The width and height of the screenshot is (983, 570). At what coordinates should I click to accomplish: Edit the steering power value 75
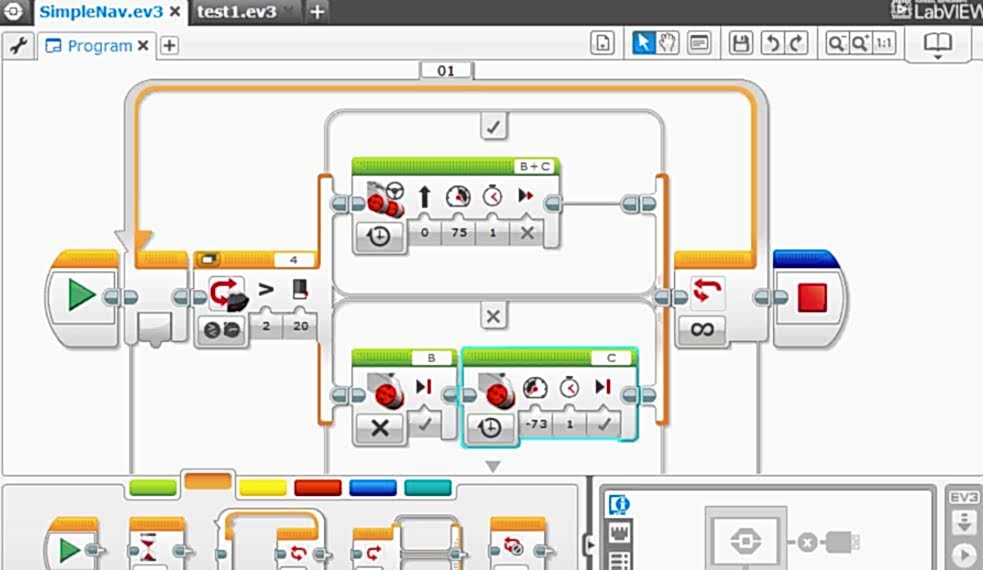click(x=457, y=233)
